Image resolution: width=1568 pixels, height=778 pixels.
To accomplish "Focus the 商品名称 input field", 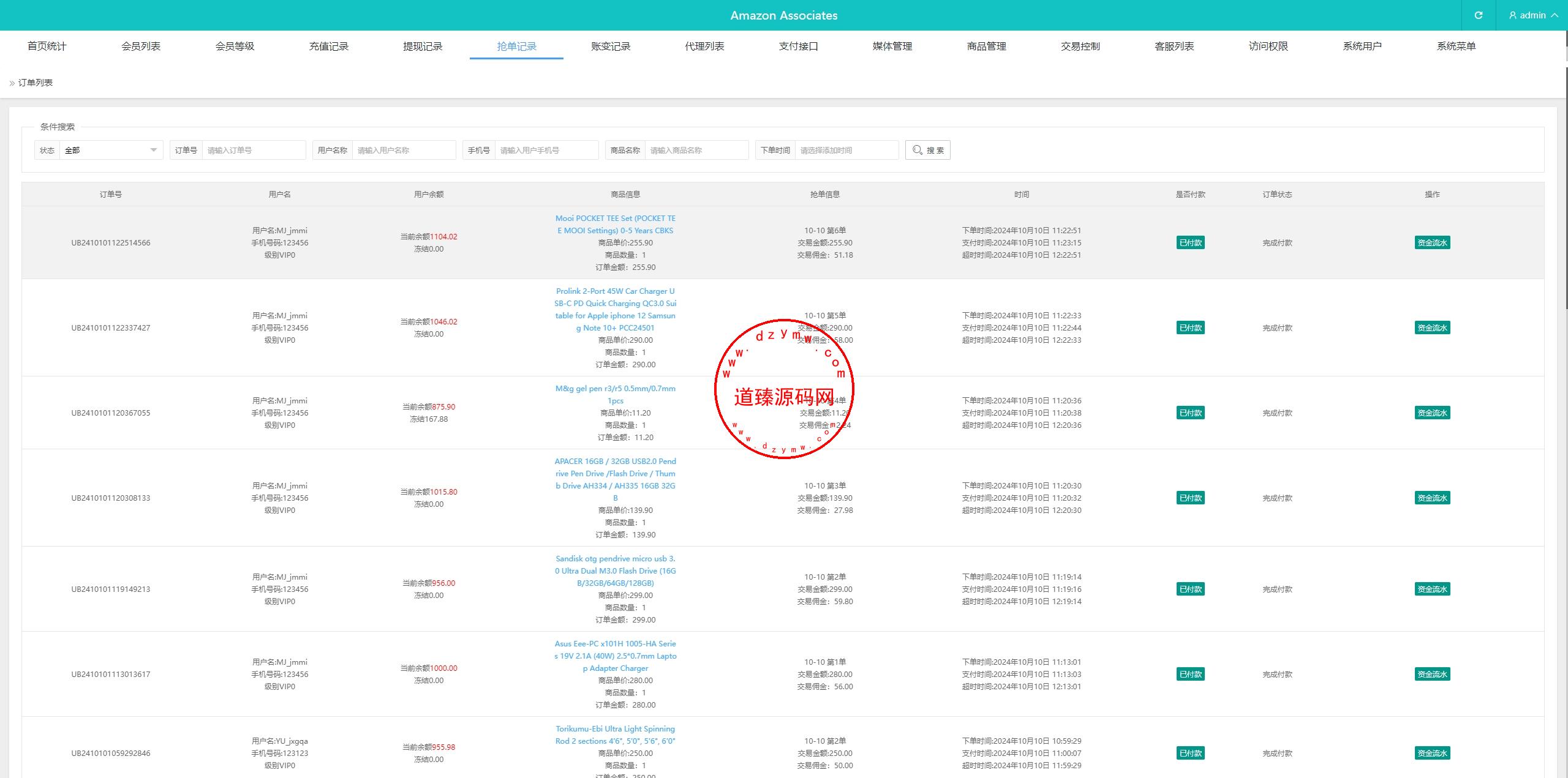I will [x=696, y=150].
